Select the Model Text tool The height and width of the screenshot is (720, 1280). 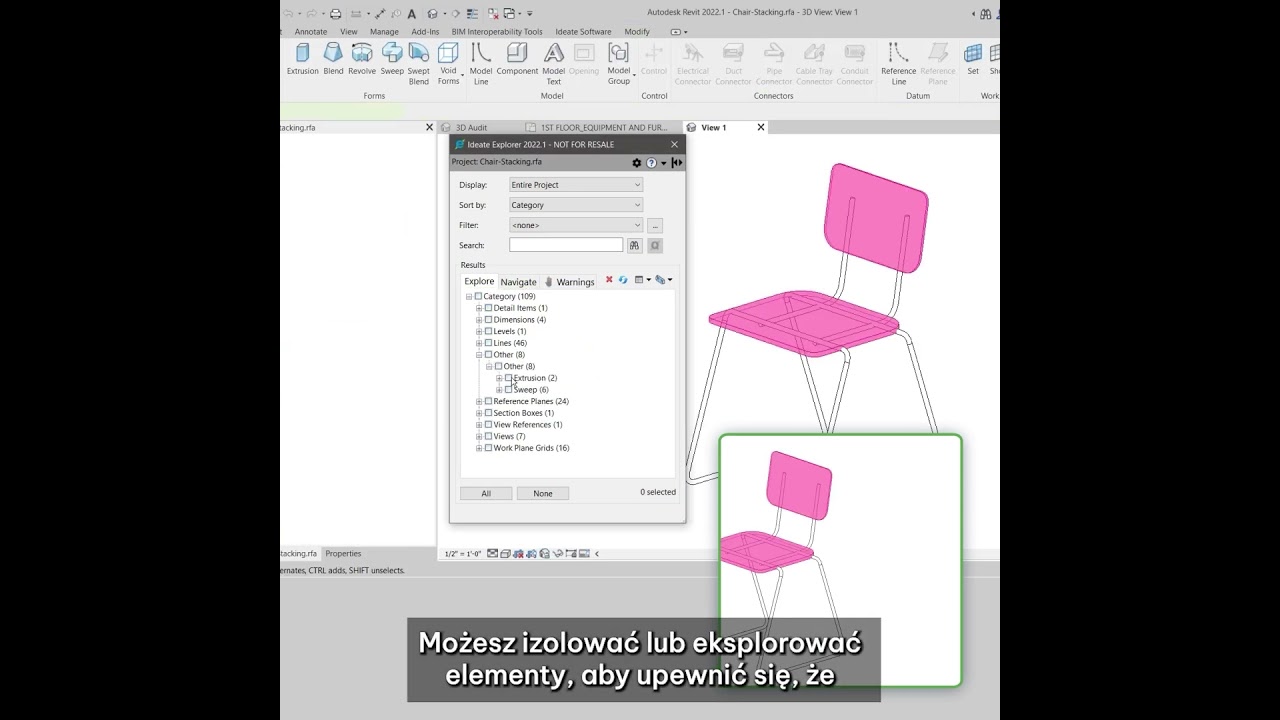click(x=553, y=64)
